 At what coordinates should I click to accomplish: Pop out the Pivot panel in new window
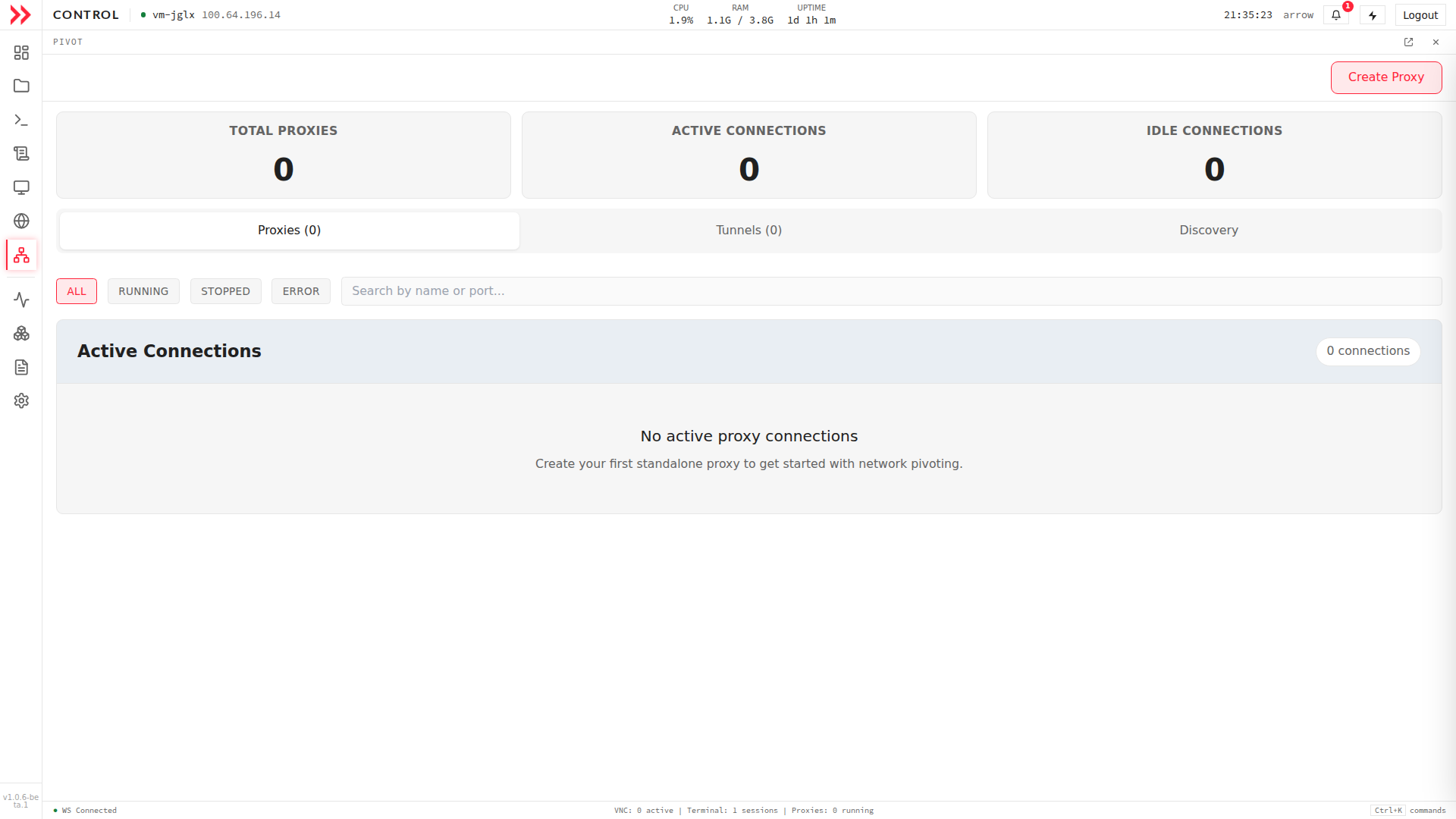point(1408,42)
